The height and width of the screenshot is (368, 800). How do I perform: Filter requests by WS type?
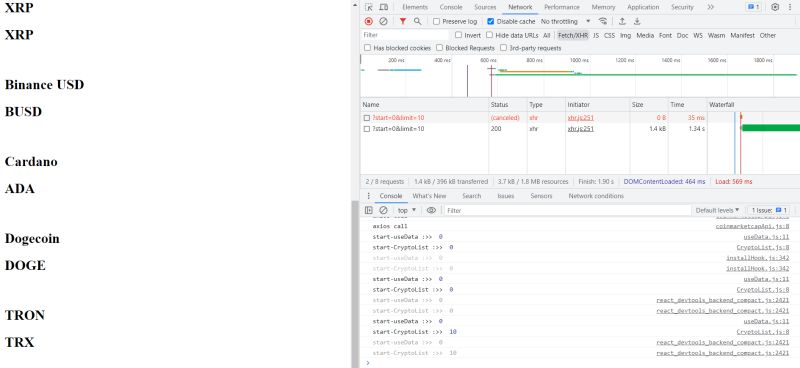697,35
